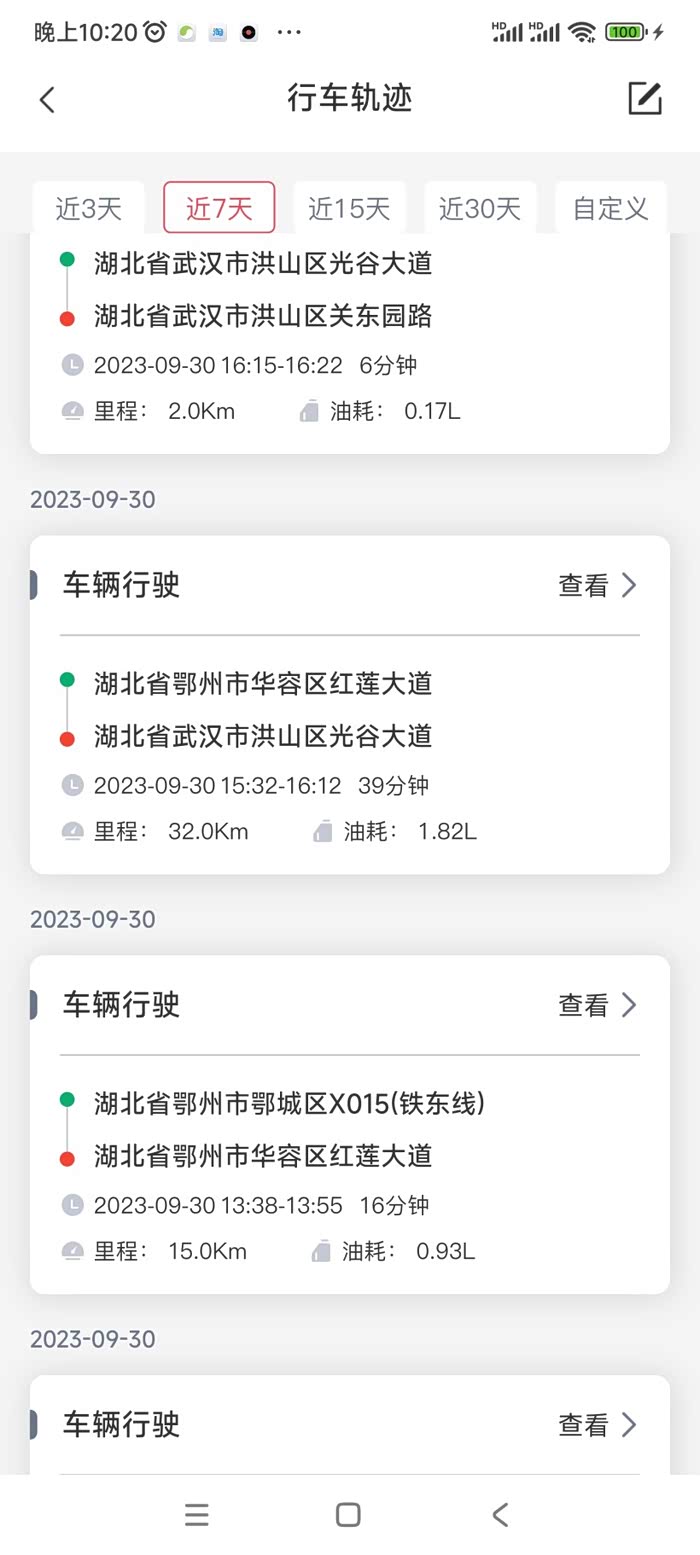Switch to 近30天 range
Viewport: 700px width, 1555px height.
coord(480,208)
